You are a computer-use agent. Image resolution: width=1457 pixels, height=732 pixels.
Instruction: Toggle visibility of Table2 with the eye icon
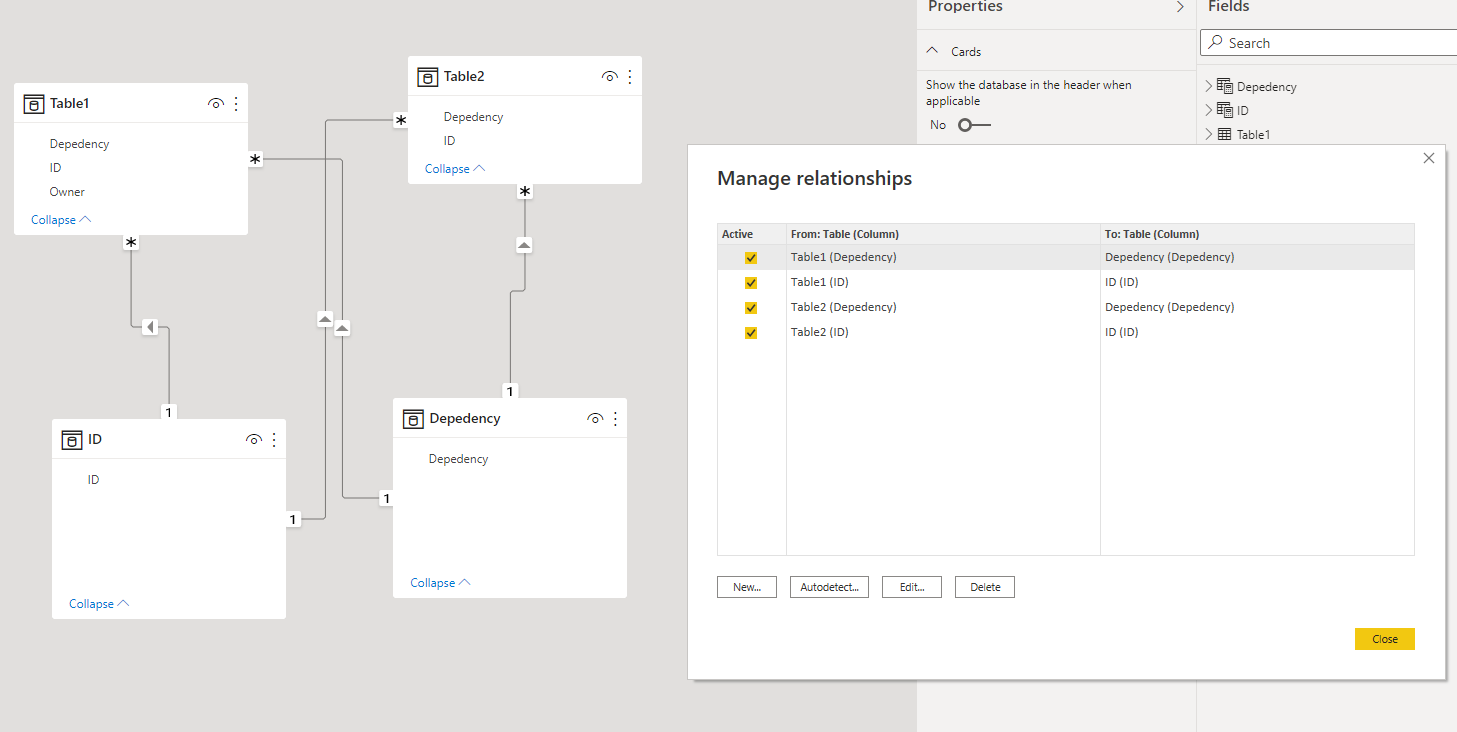pyautogui.click(x=609, y=77)
